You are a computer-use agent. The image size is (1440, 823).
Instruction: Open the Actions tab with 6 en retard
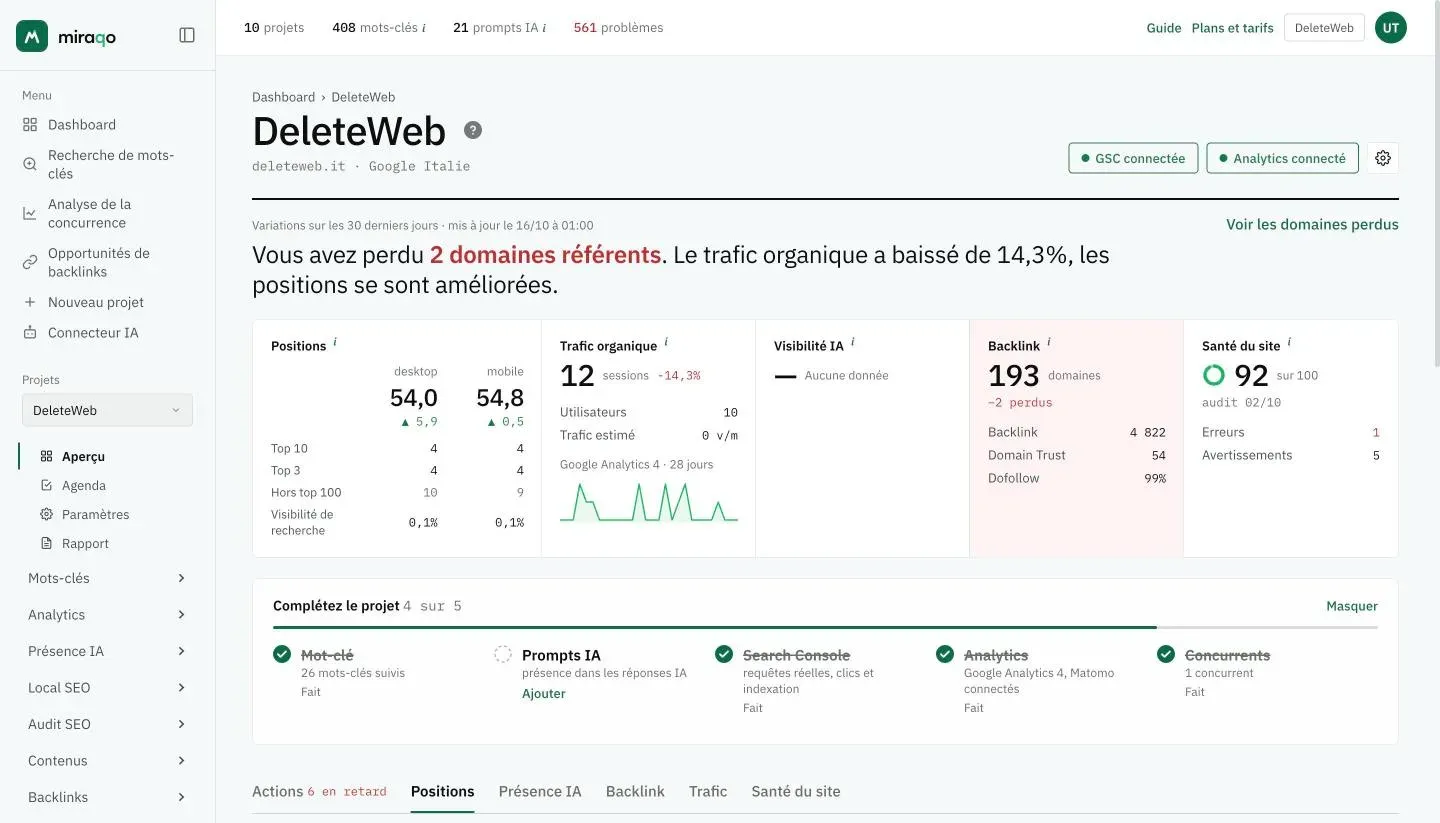tap(319, 791)
